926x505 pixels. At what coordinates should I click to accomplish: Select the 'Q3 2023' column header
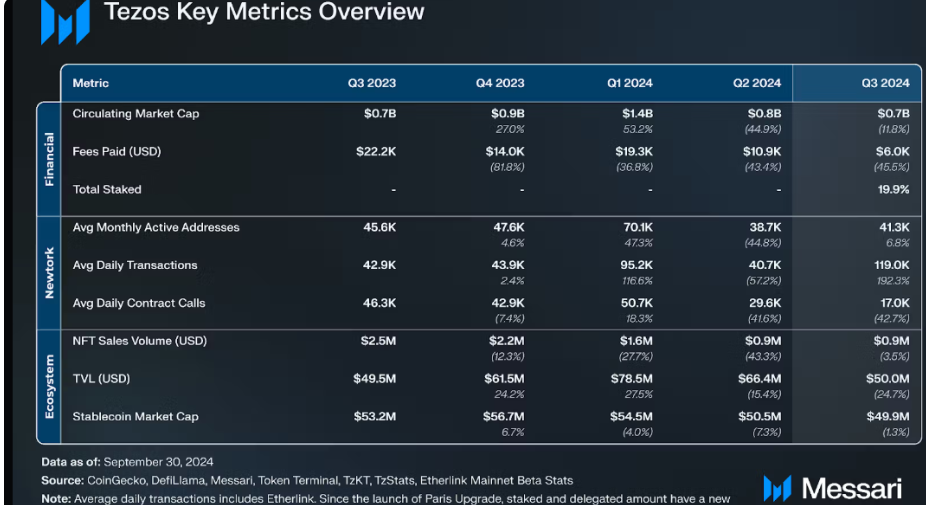(371, 83)
